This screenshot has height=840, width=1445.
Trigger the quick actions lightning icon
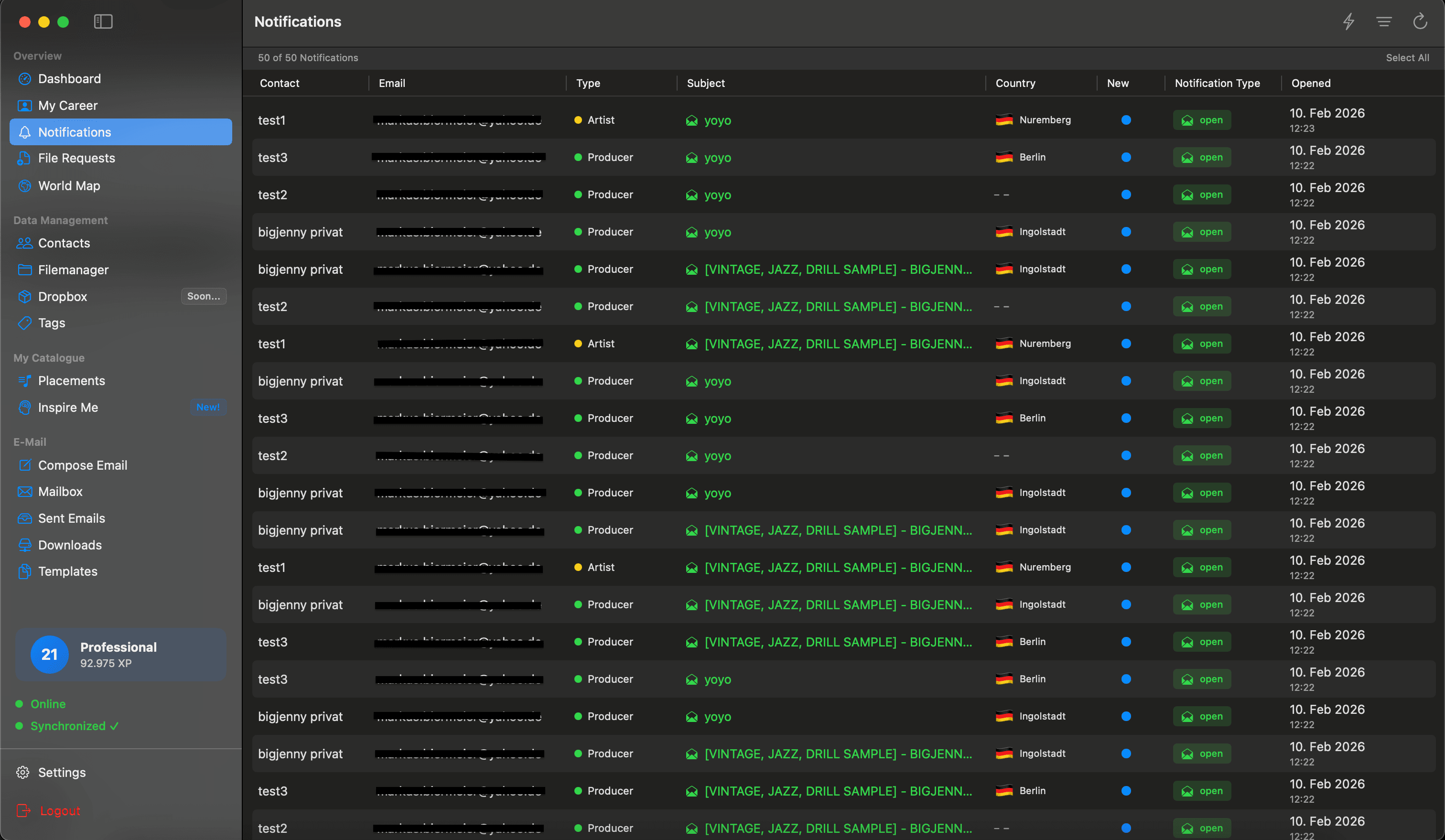(1348, 22)
